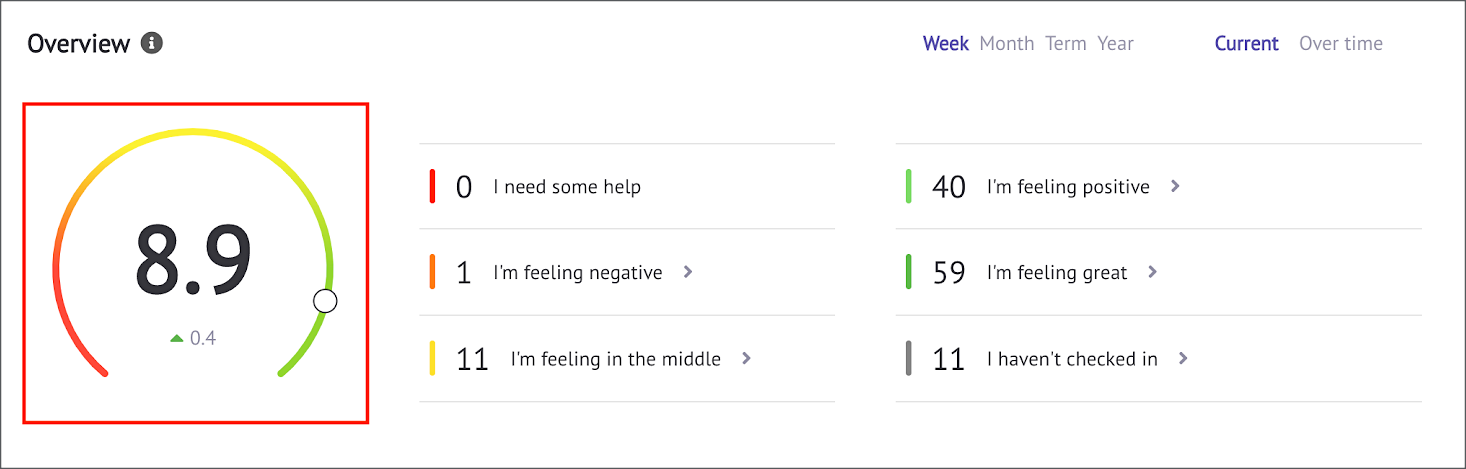
Task: Click the red bar beside I need some help
Action: coord(432,187)
